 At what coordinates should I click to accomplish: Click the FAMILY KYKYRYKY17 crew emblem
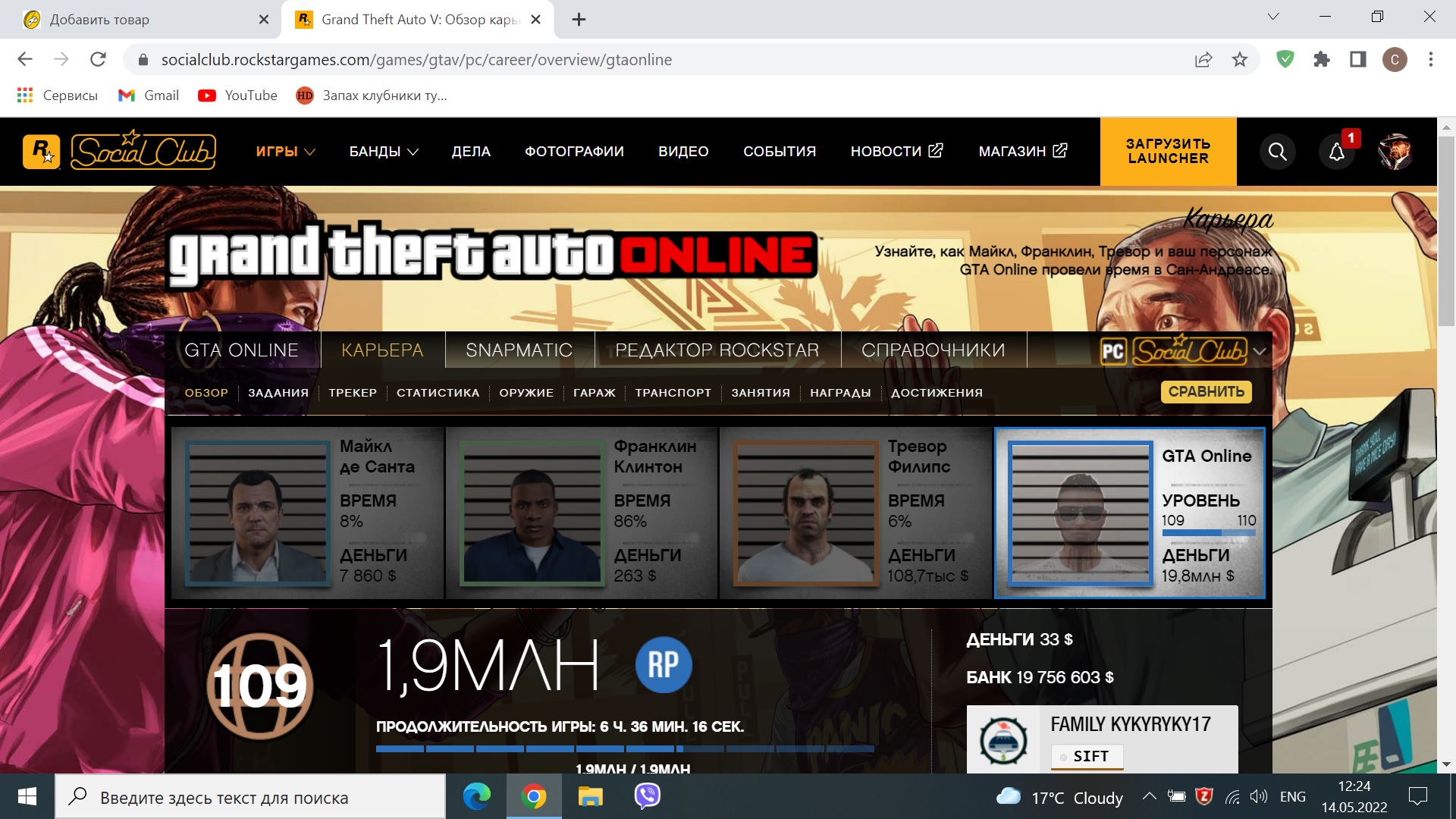(x=1004, y=740)
